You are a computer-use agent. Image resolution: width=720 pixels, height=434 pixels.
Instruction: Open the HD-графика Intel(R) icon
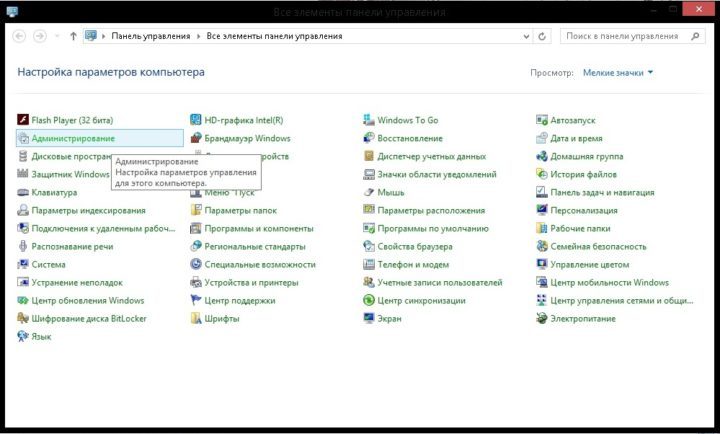196,120
